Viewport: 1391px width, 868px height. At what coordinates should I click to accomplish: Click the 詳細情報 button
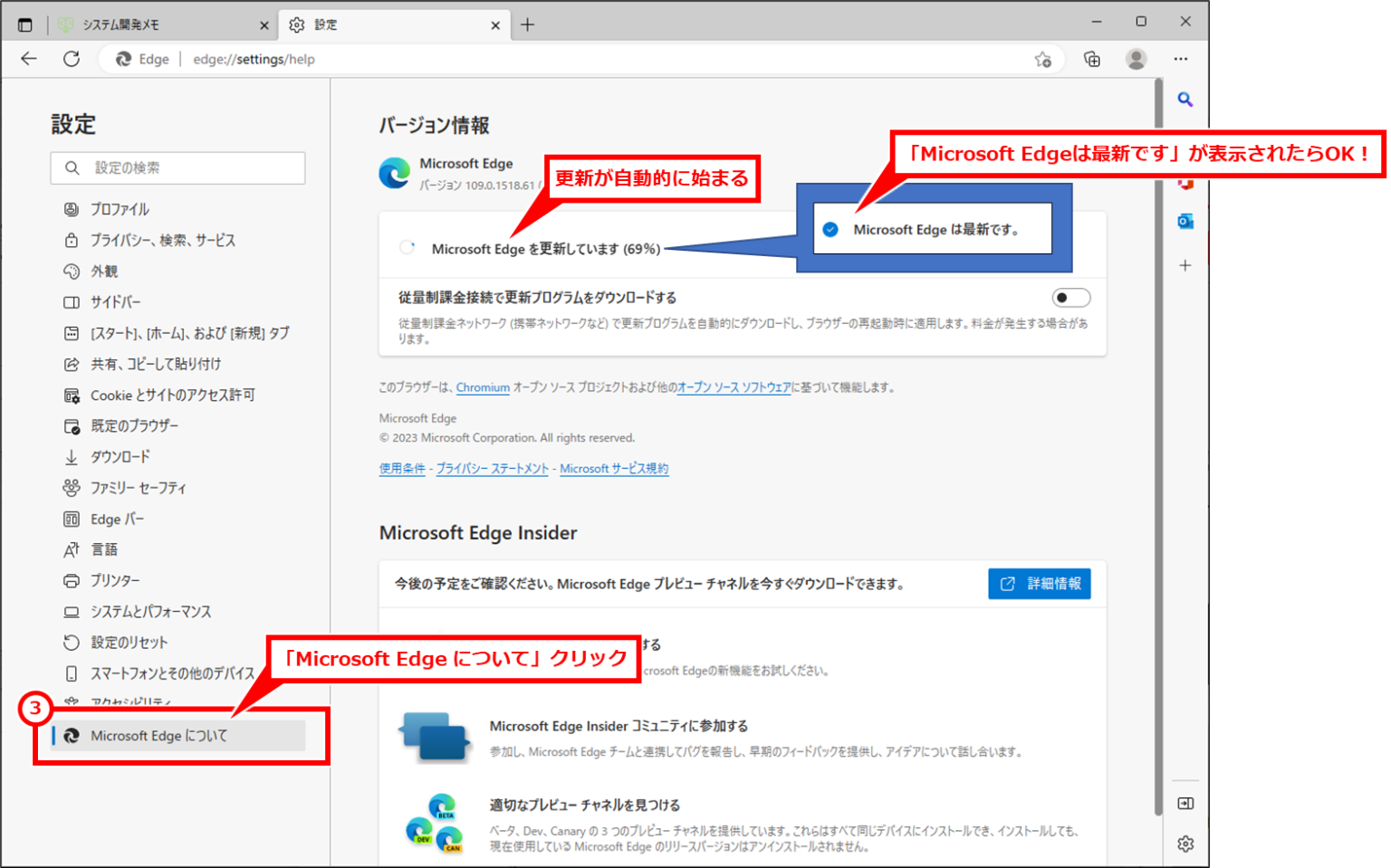[x=1039, y=584]
